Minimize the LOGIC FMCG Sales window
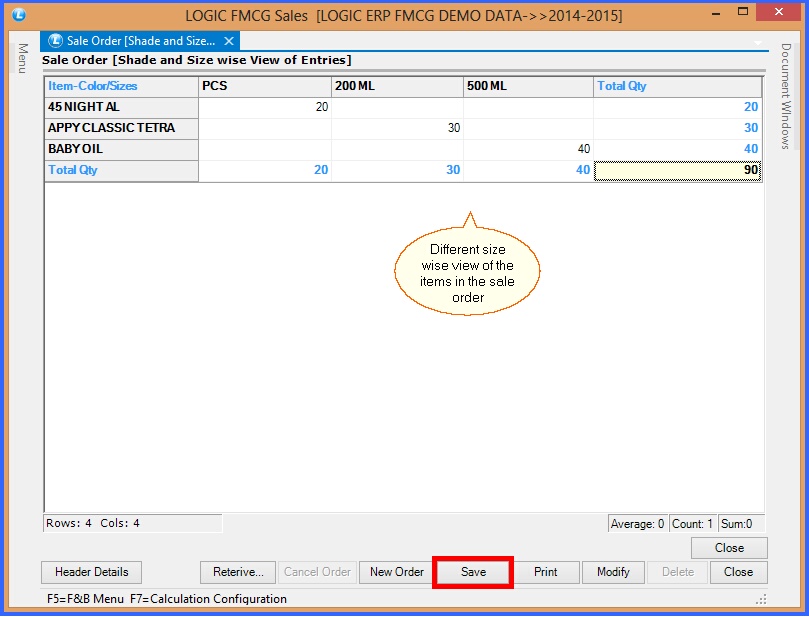This screenshot has width=809, height=617. (716, 13)
